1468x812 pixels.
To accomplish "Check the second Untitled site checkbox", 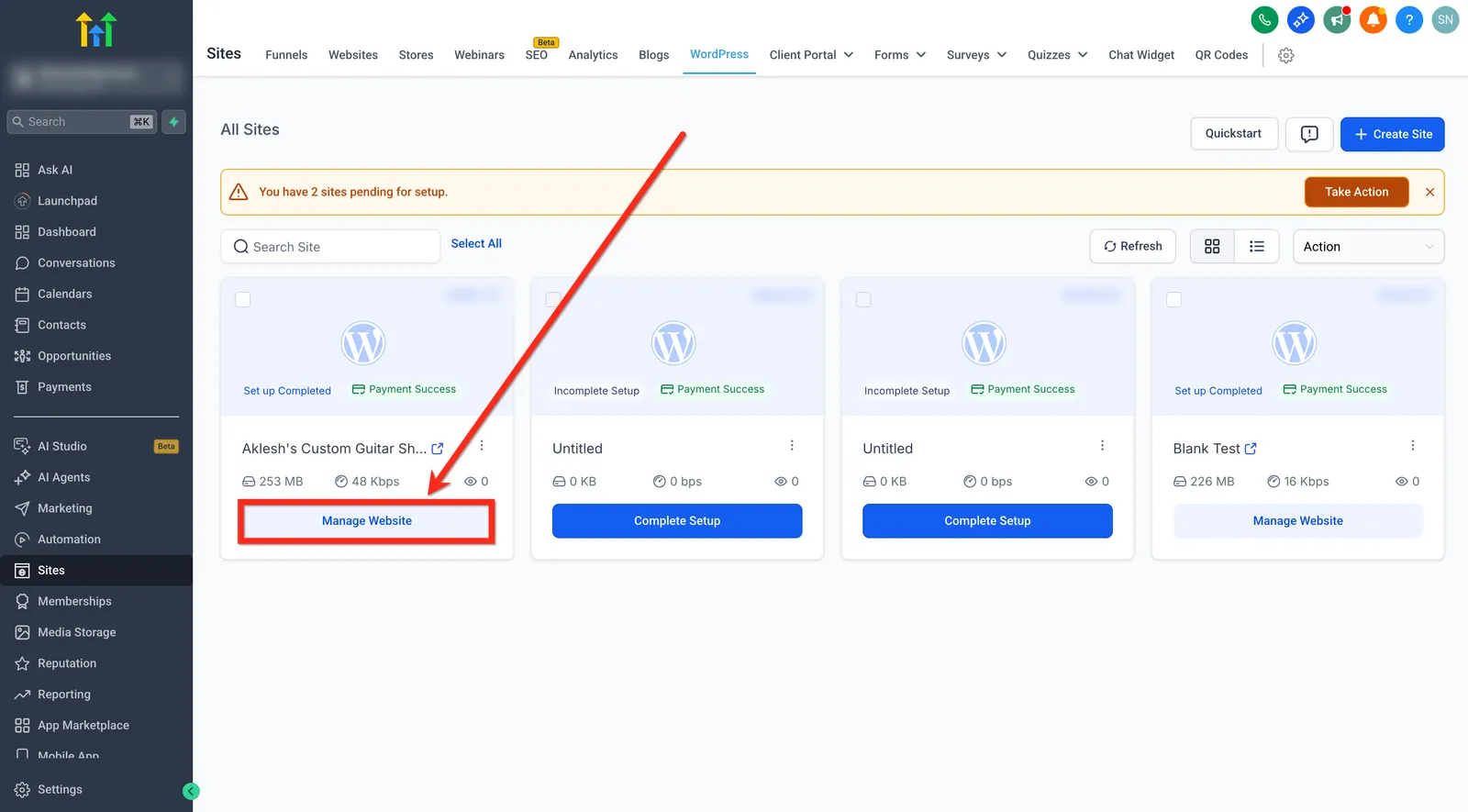I will (x=863, y=300).
